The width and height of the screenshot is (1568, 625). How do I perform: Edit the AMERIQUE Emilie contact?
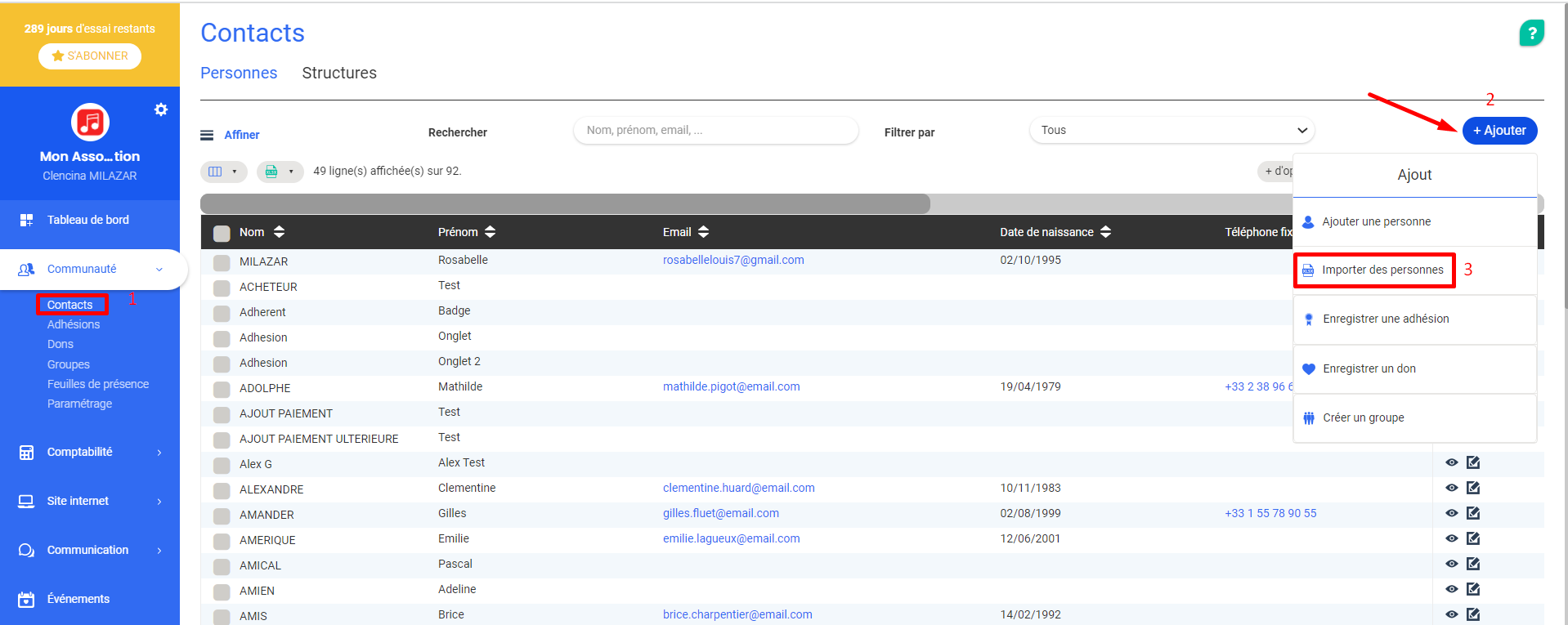(x=1473, y=538)
